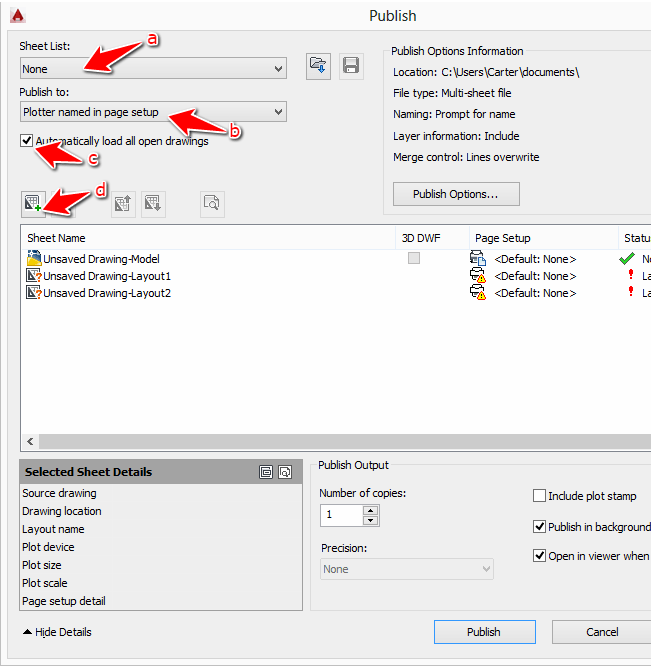654x669 pixels.
Task: Click the Status column header
Action: [x=635, y=238]
